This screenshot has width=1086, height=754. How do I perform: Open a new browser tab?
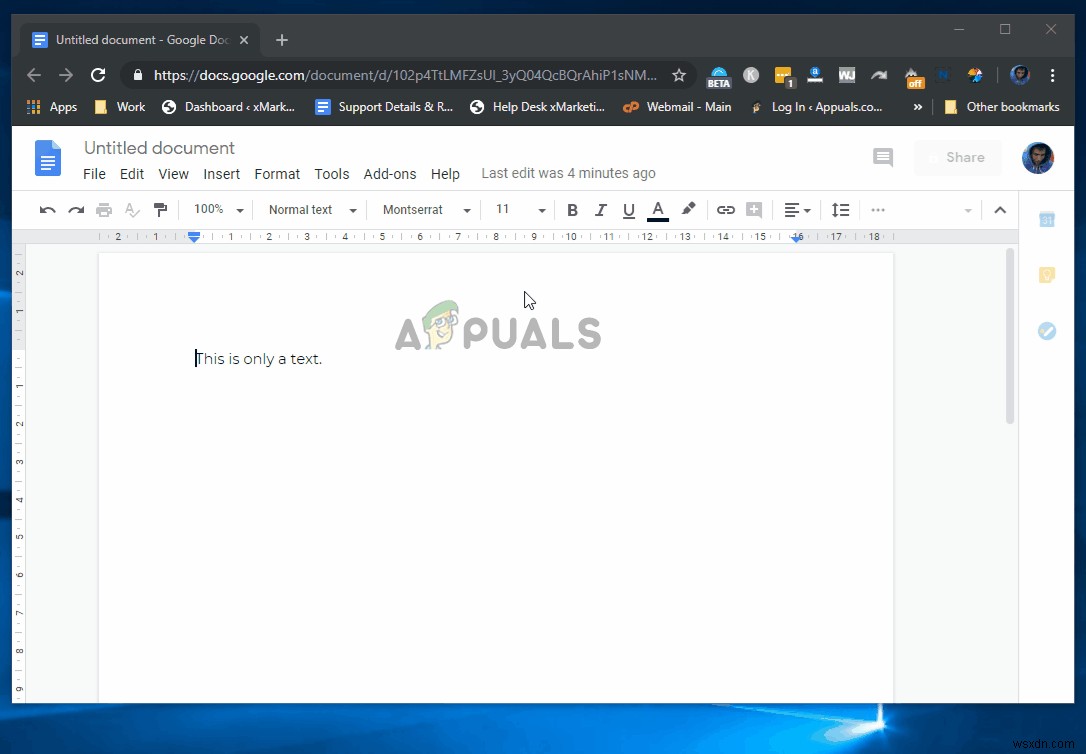(x=281, y=40)
